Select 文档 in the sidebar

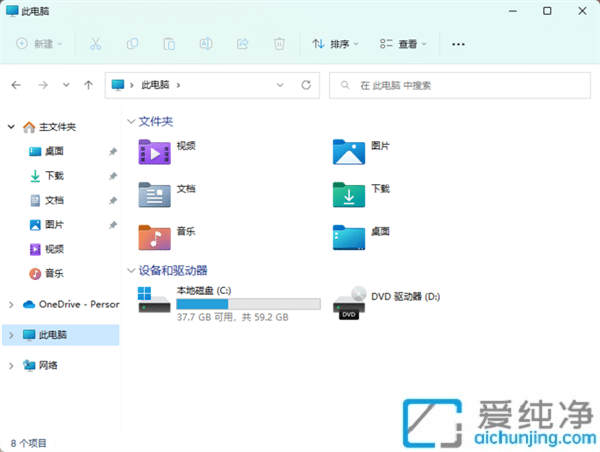[x=54, y=200]
